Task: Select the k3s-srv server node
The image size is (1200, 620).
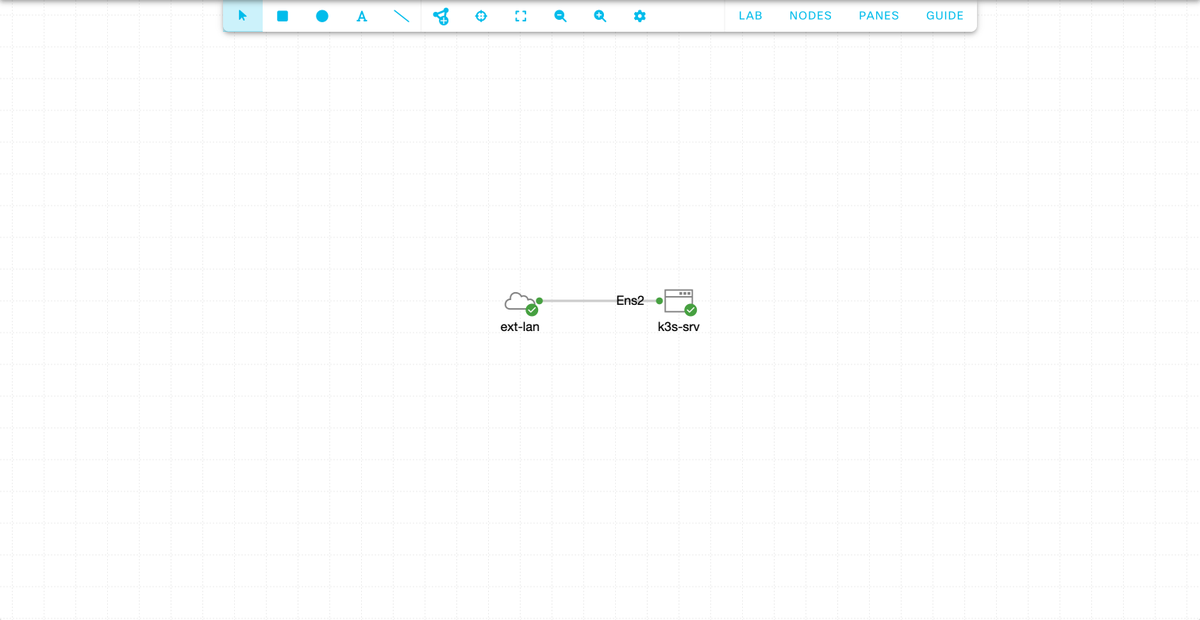Action: tap(679, 301)
